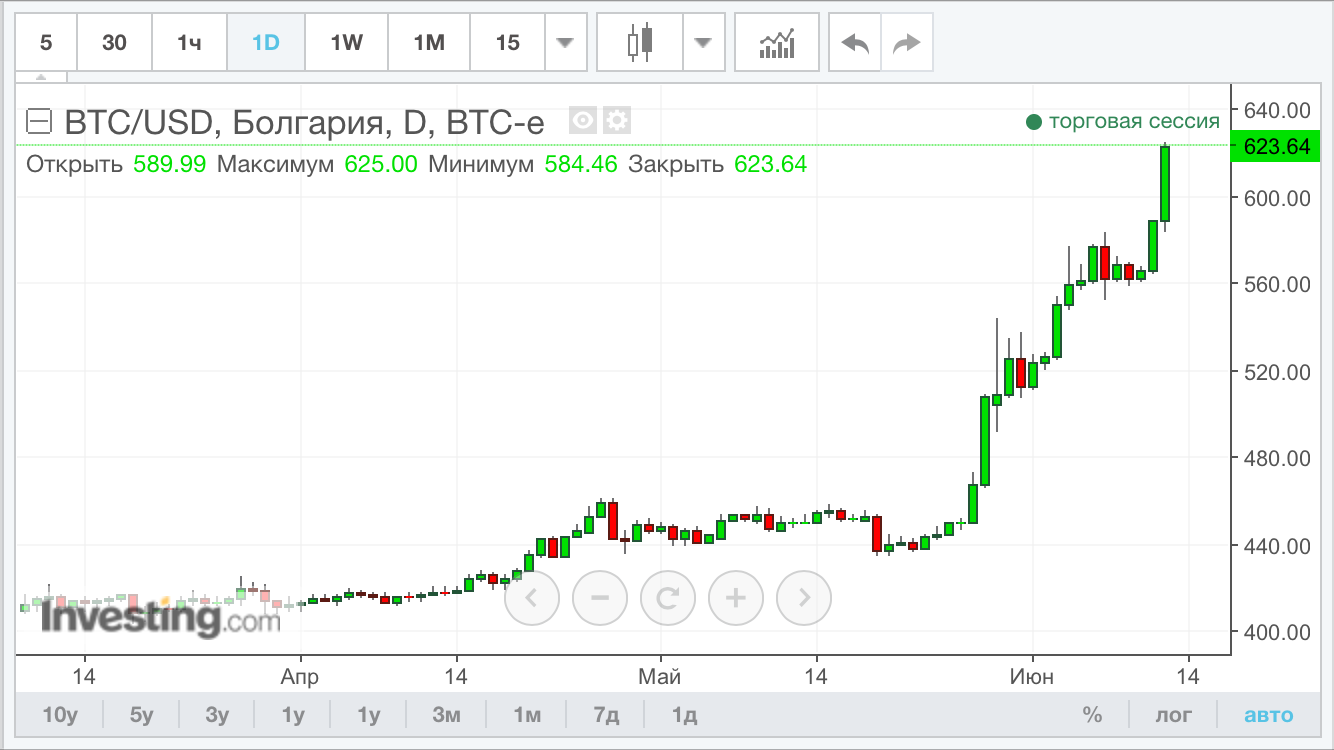This screenshot has height=750, width=1334.
Task: Set range to 3м
Action: (x=447, y=715)
